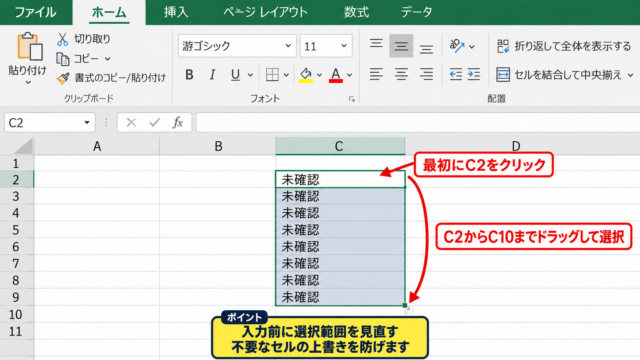Open the font settings dialog launcher
640x360 pixels.
click(x=352, y=99)
